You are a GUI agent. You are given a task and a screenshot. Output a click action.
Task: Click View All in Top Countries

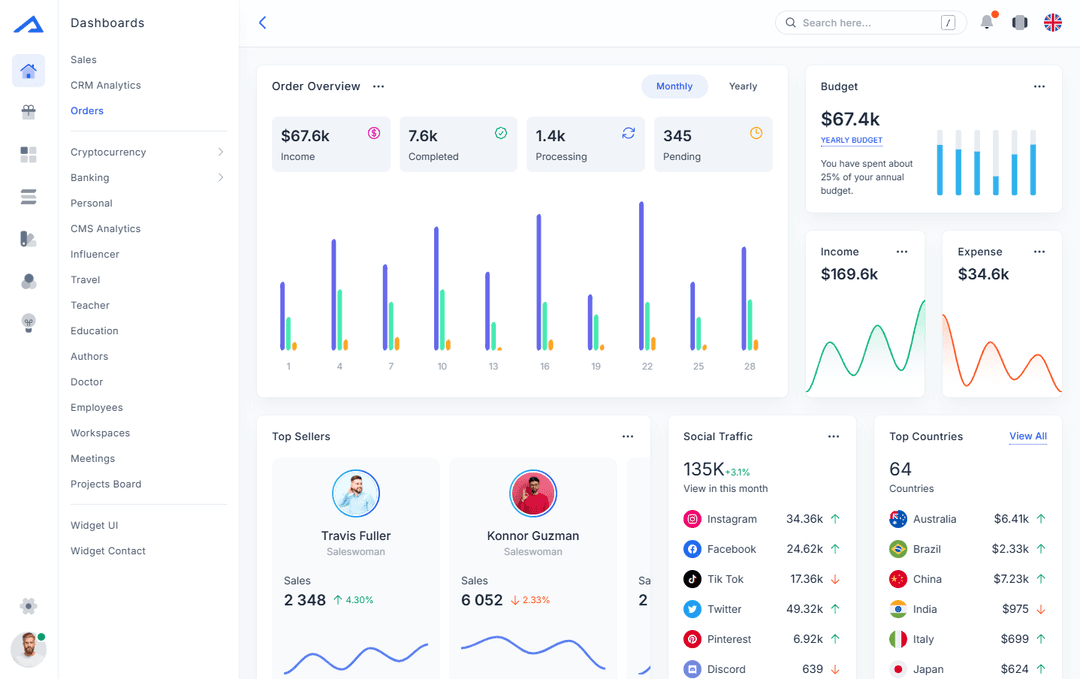point(1028,436)
